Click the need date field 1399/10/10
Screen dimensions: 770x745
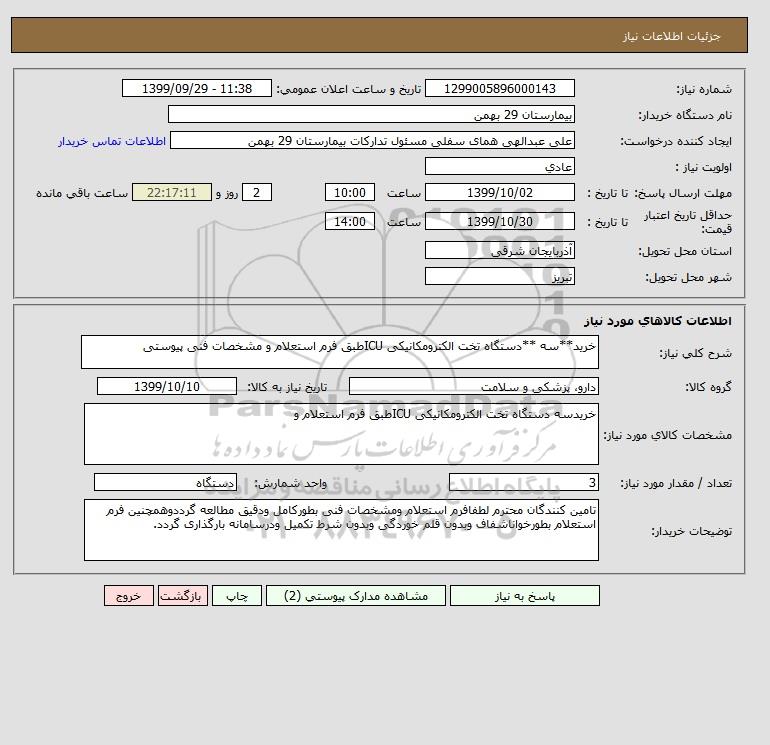tap(167, 387)
